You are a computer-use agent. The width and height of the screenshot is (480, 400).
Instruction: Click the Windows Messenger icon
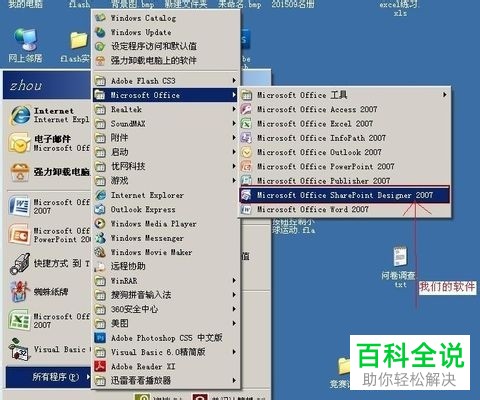(100, 238)
